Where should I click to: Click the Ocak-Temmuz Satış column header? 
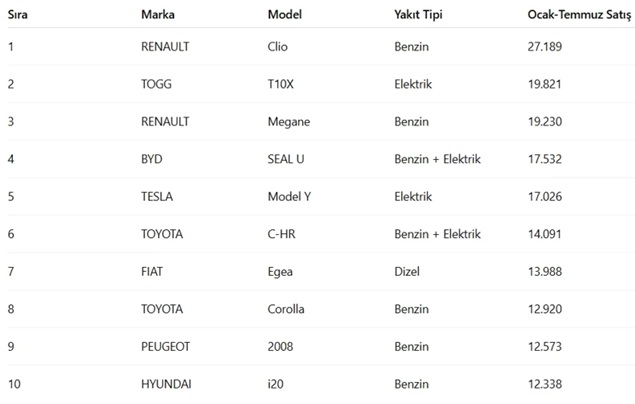579,15
